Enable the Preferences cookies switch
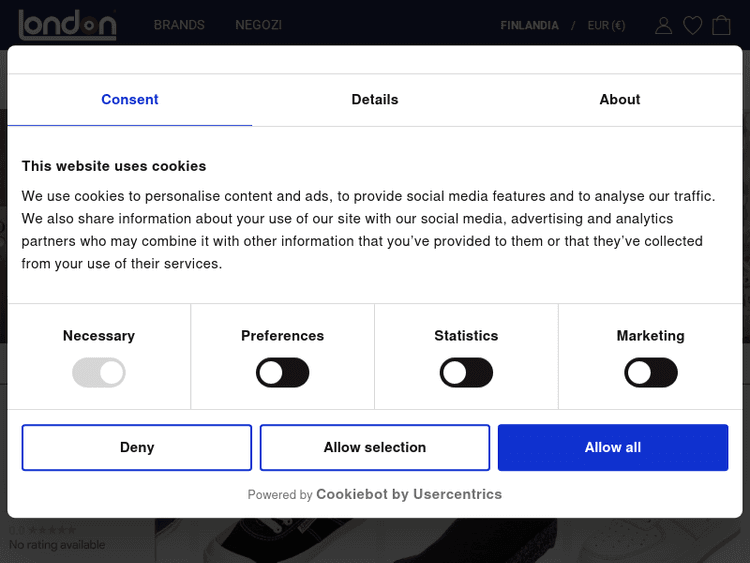 [x=283, y=373]
